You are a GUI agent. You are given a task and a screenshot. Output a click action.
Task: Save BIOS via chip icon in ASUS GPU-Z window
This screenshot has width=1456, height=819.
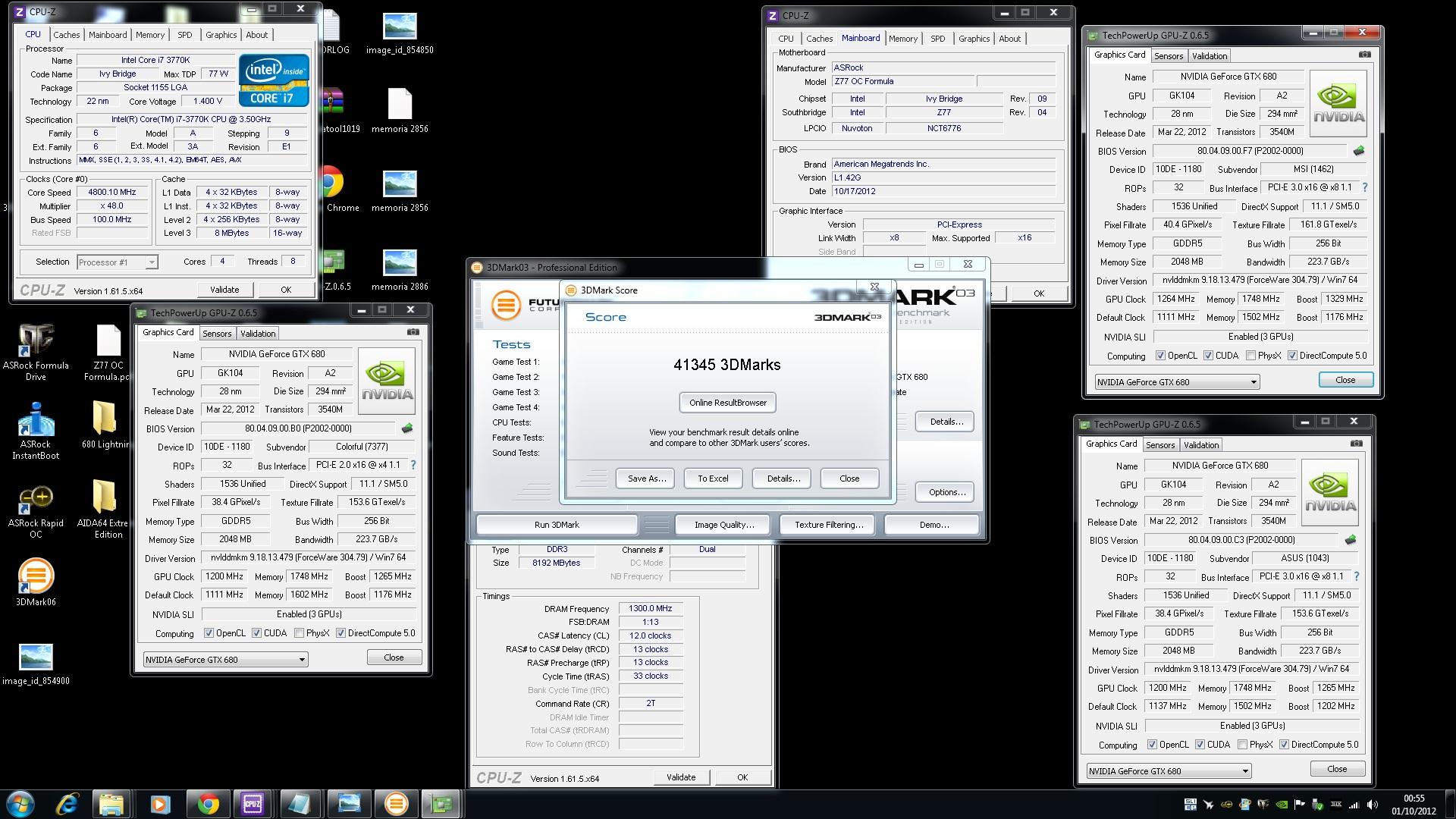coord(1350,540)
